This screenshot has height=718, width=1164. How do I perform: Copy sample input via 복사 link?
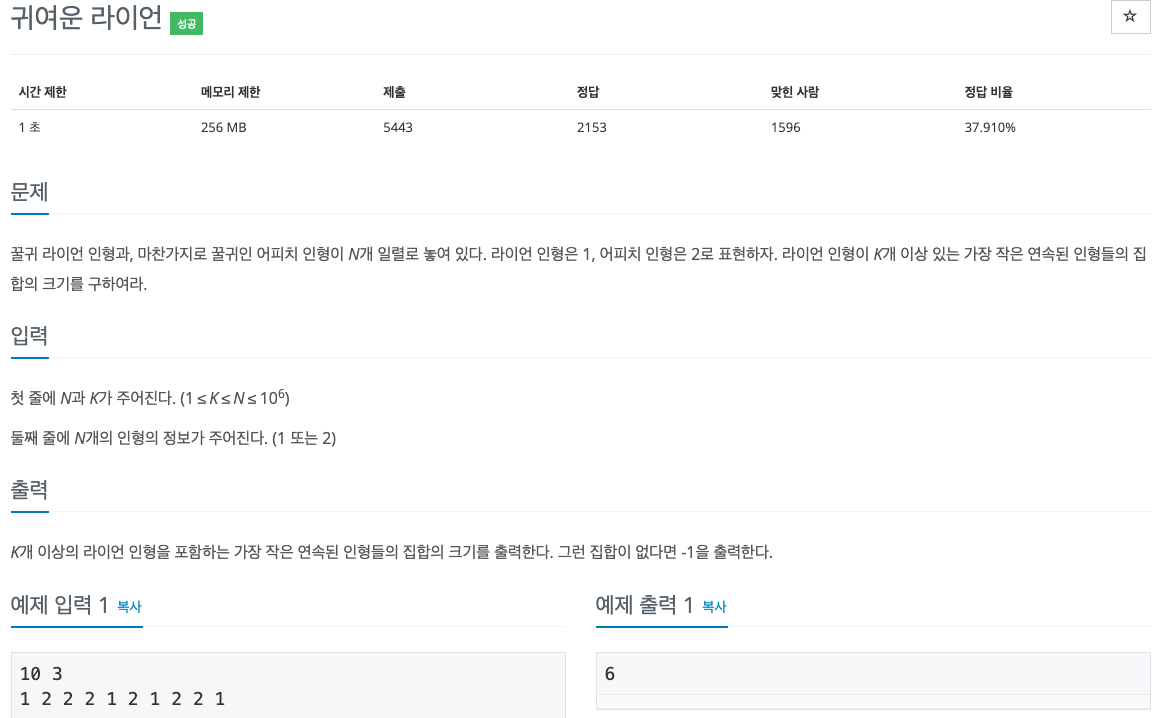click(129, 607)
